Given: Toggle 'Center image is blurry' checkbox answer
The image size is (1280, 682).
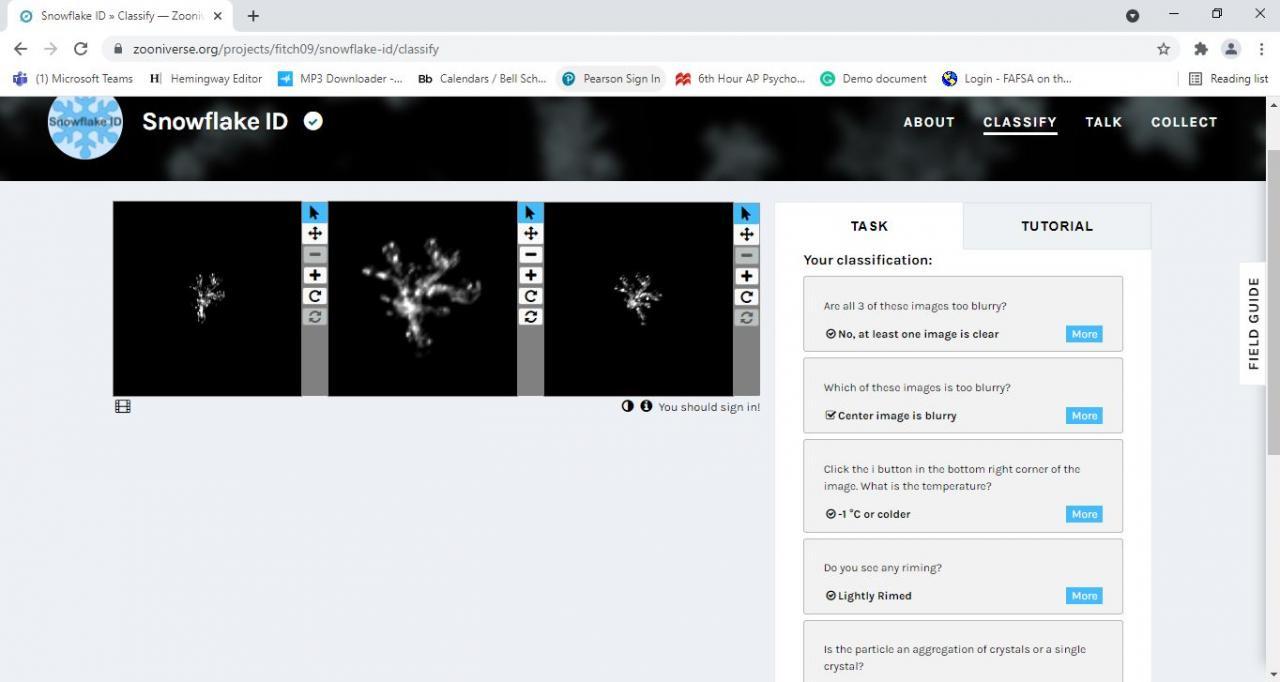Looking at the screenshot, I should (x=891, y=415).
